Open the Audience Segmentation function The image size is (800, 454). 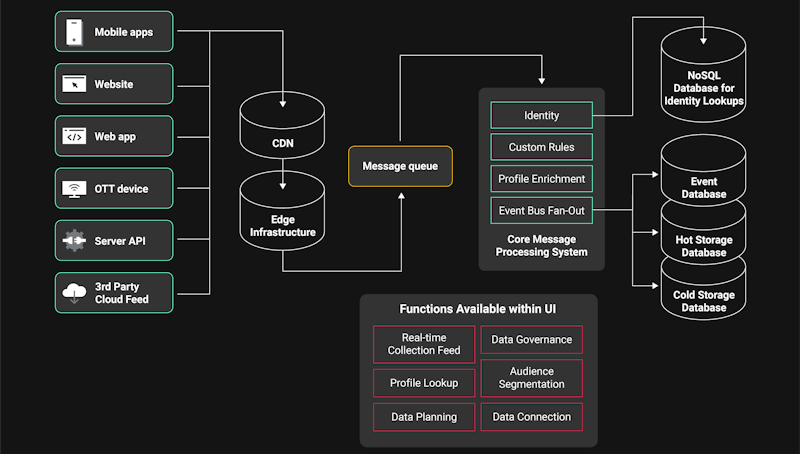[x=532, y=378]
